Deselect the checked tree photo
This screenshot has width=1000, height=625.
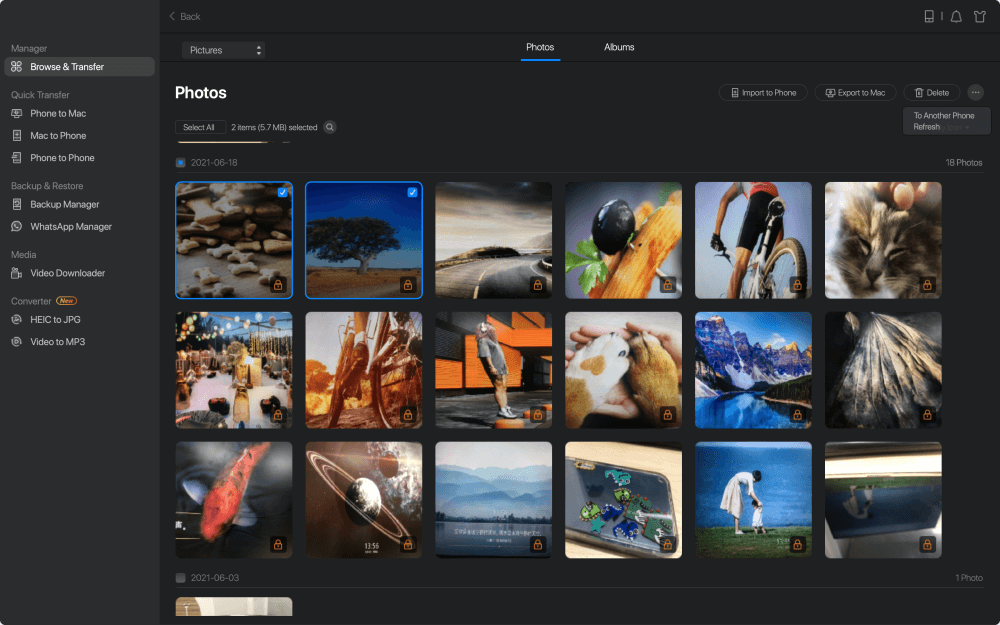[411, 193]
